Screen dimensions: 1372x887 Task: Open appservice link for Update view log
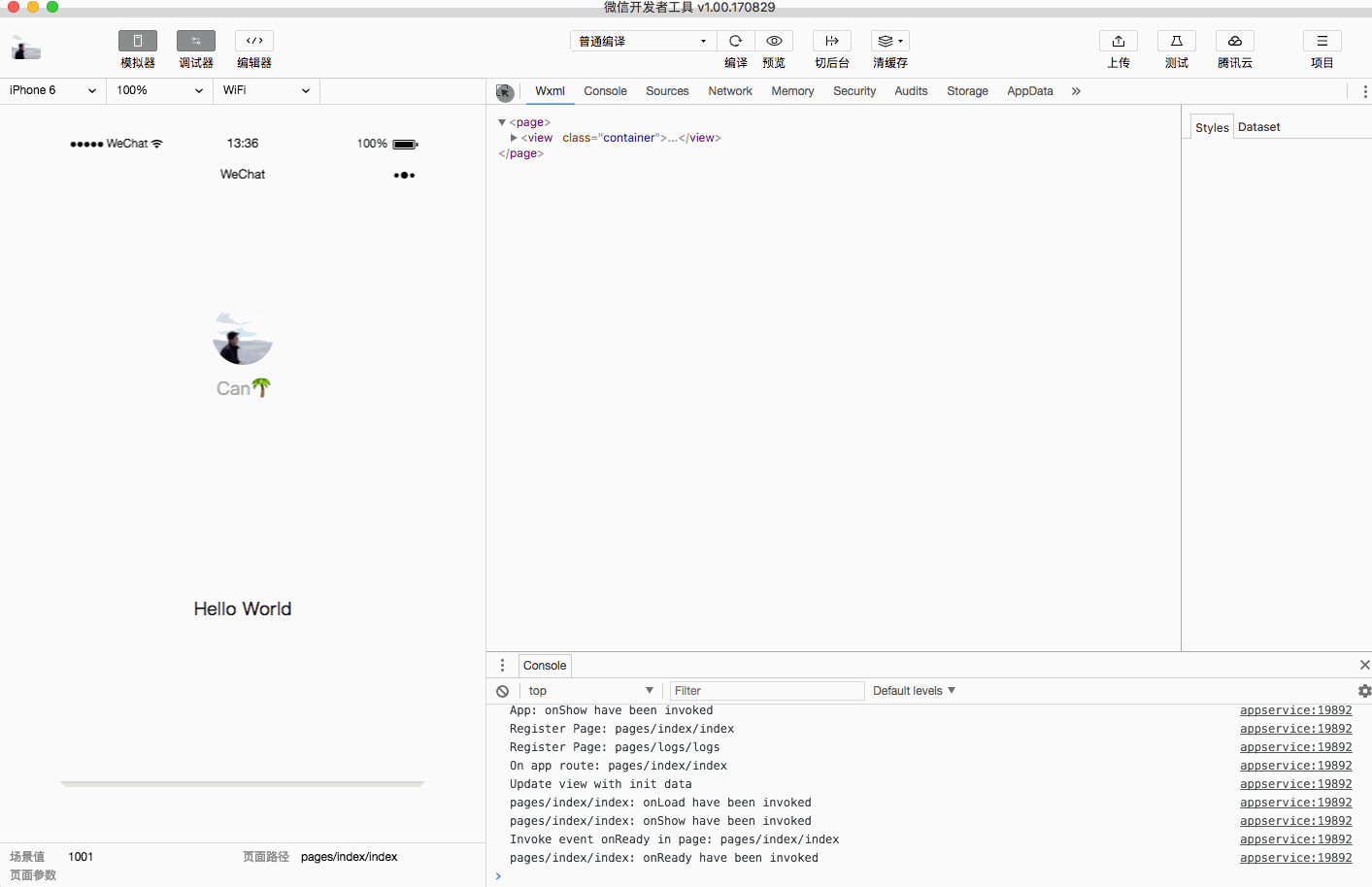[x=1295, y=784]
